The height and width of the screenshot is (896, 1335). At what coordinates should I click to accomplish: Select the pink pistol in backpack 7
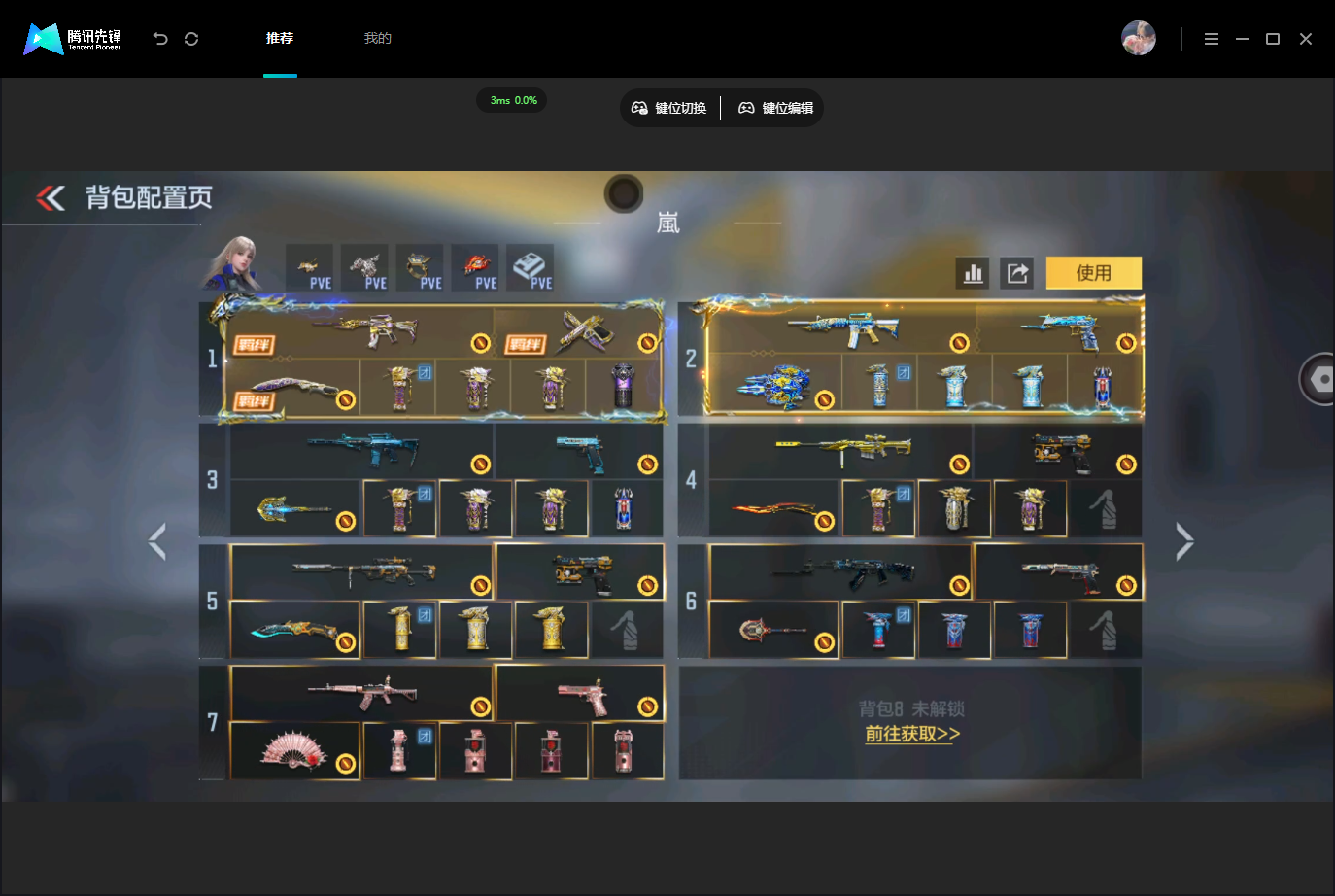[x=580, y=694]
